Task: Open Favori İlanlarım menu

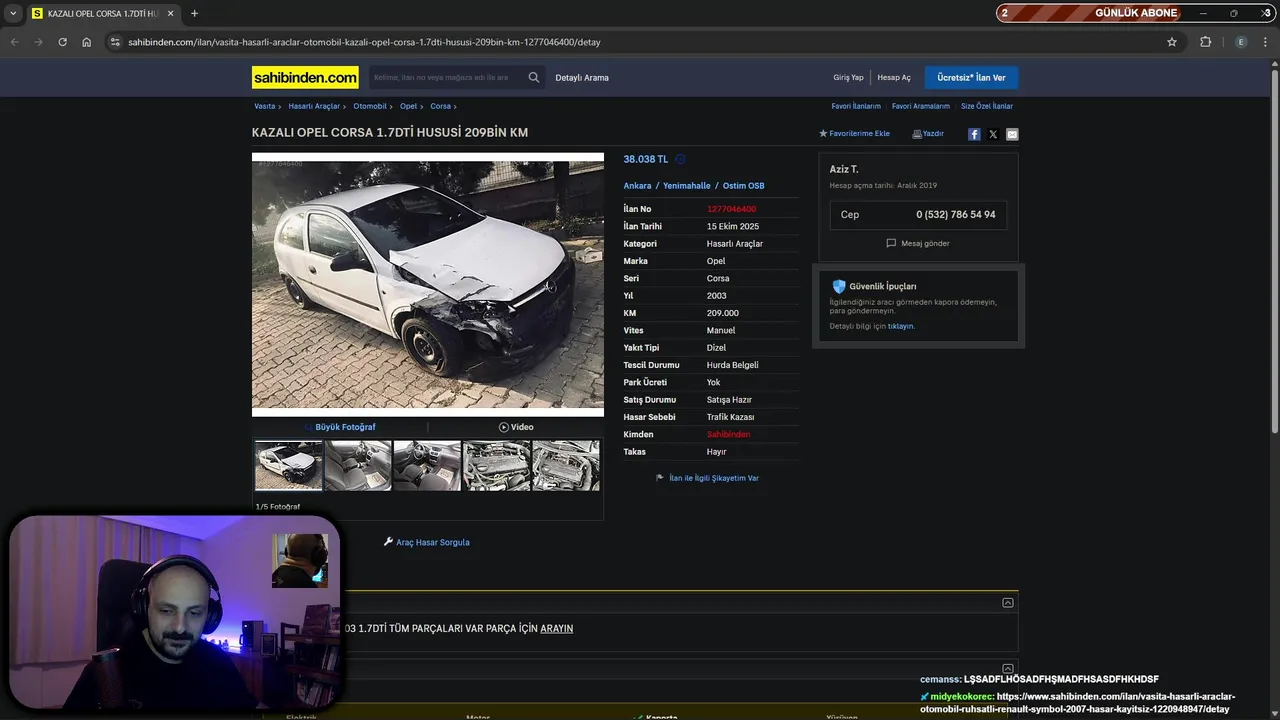Action: point(856,106)
